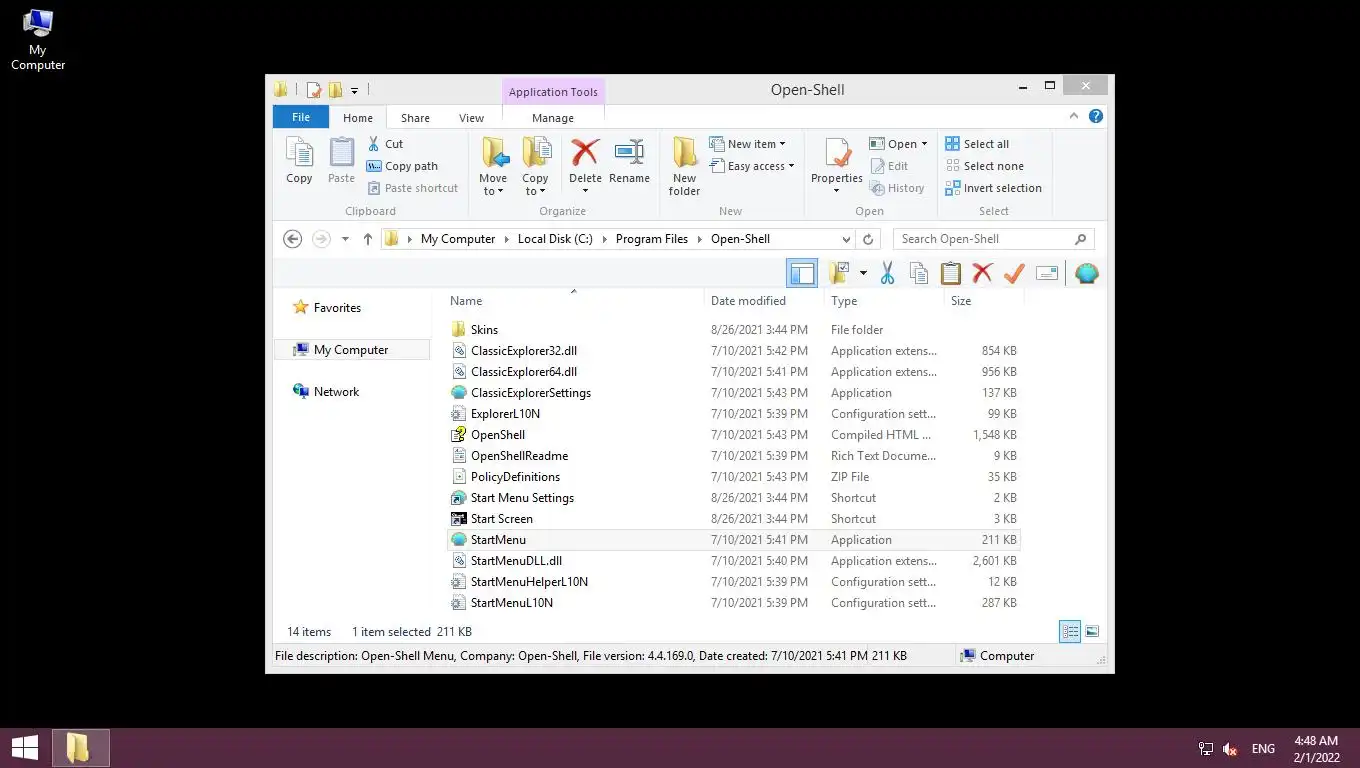Screen dimensions: 1360x768
Task: Click the Copy ribbon button
Action: pyautogui.click(x=299, y=161)
